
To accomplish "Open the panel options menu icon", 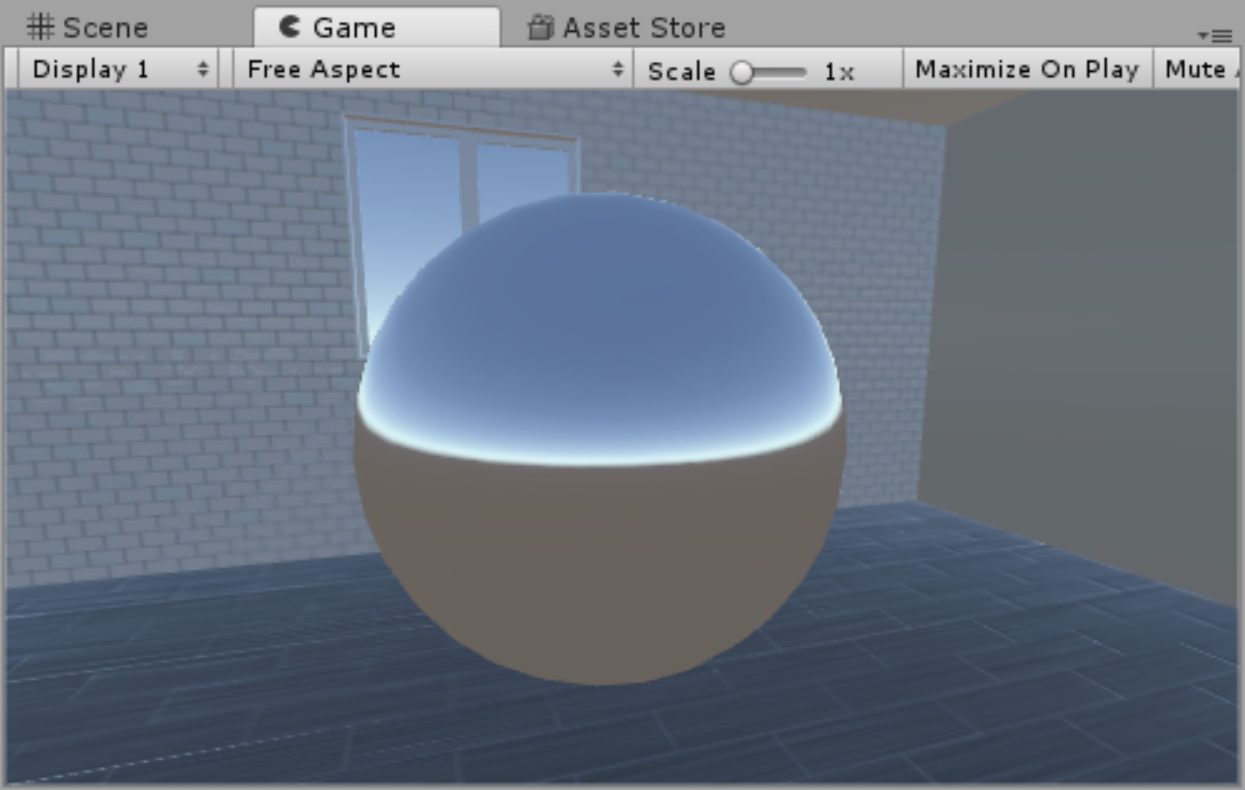I will tap(1215, 35).
